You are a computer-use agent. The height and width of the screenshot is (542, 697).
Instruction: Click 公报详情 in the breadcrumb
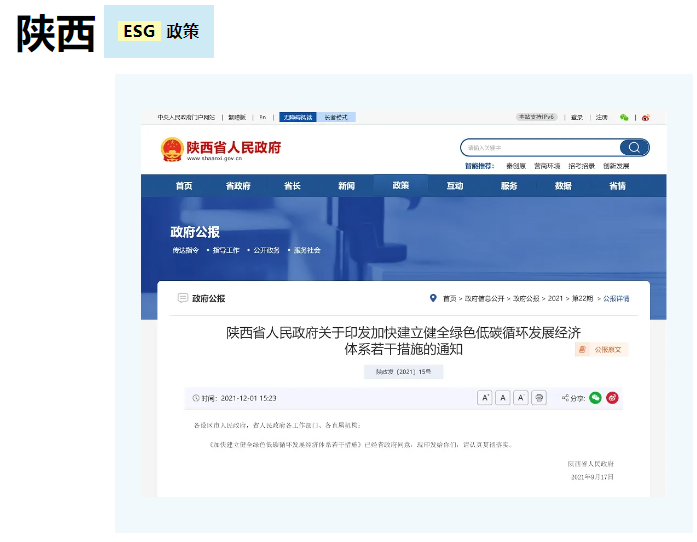click(x=616, y=298)
